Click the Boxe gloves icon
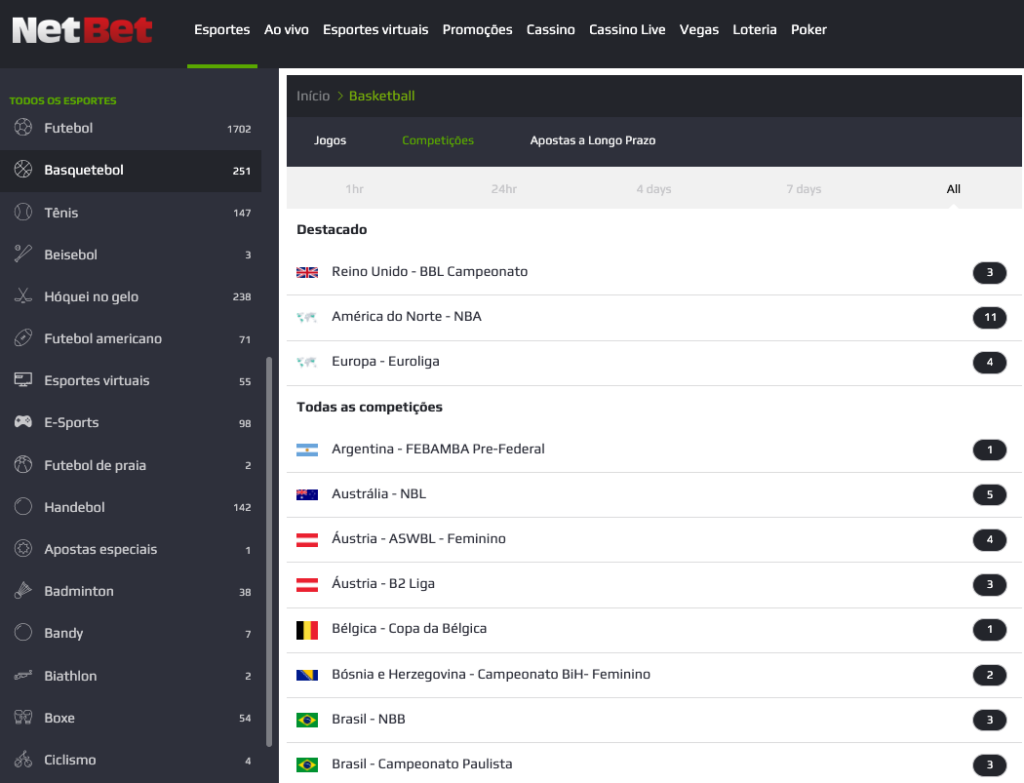This screenshot has height=783, width=1024. point(23,717)
